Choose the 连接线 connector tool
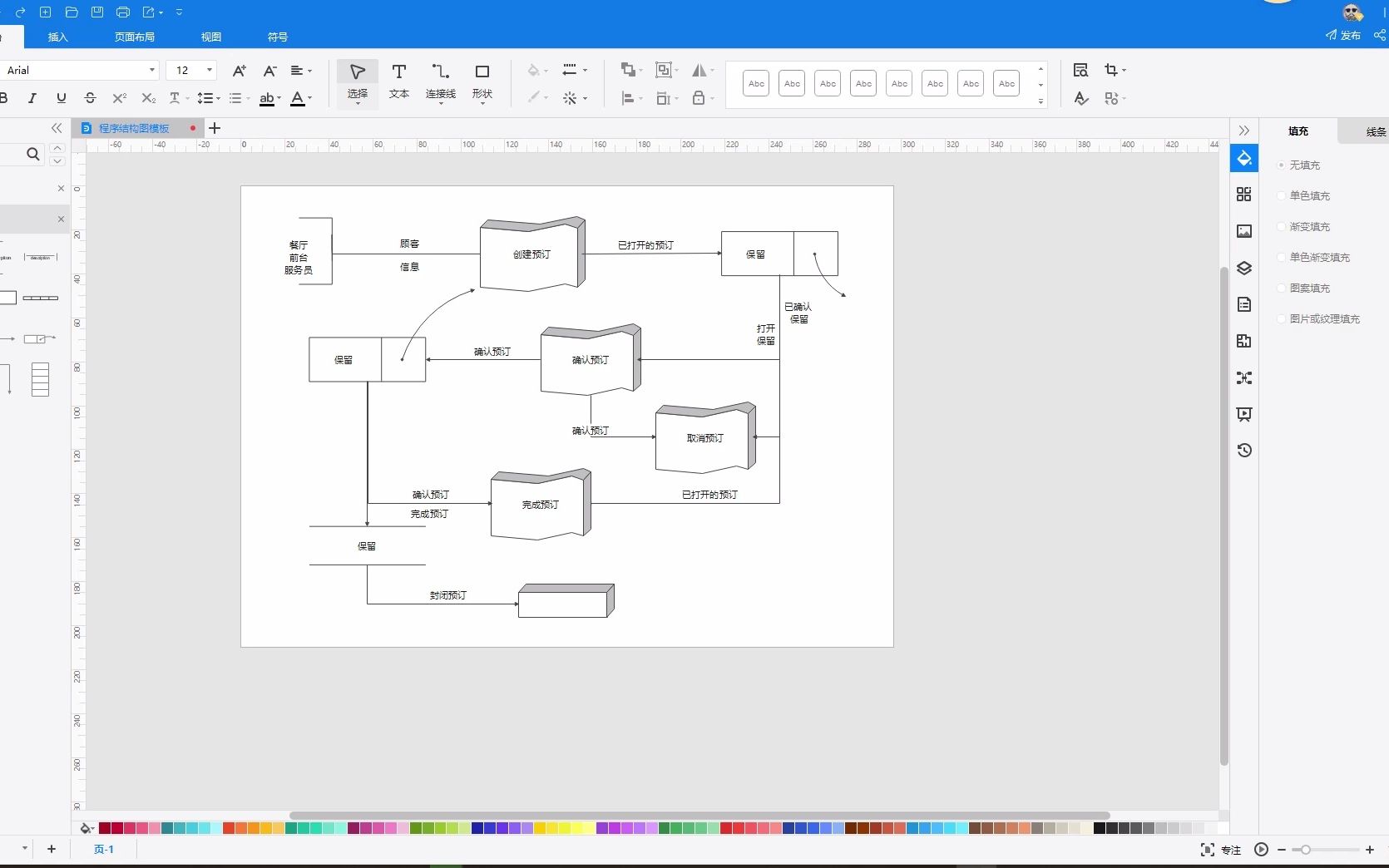1389x868 pixels. pos(441,82)
